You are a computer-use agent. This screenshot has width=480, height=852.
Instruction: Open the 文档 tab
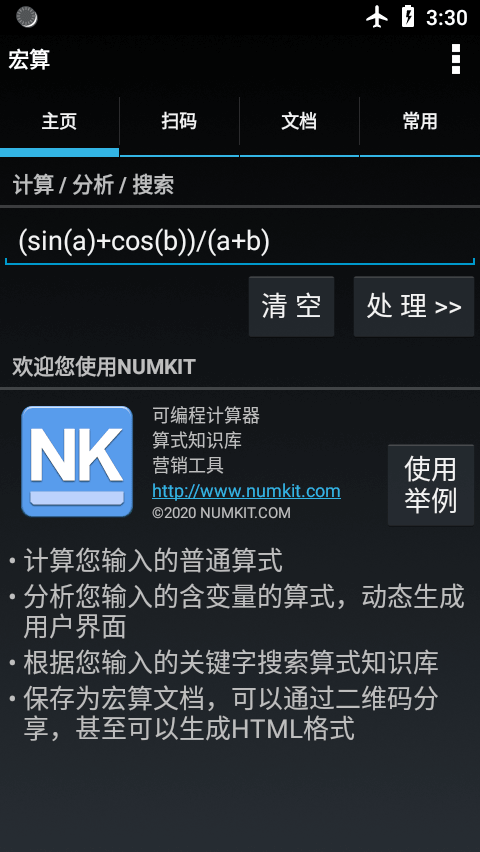tap(299, 122)
